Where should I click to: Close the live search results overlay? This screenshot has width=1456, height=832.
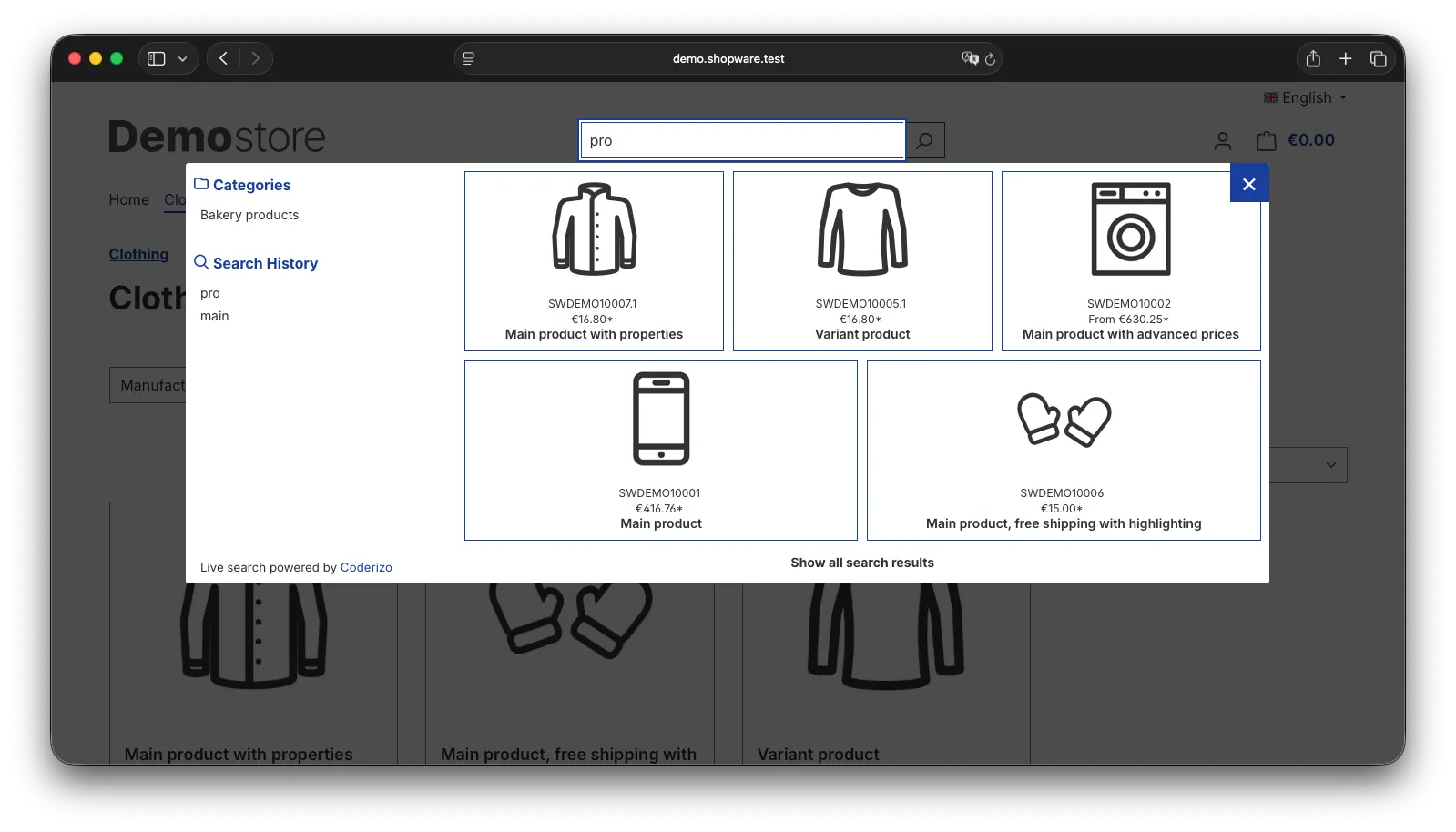[1248, 184]
